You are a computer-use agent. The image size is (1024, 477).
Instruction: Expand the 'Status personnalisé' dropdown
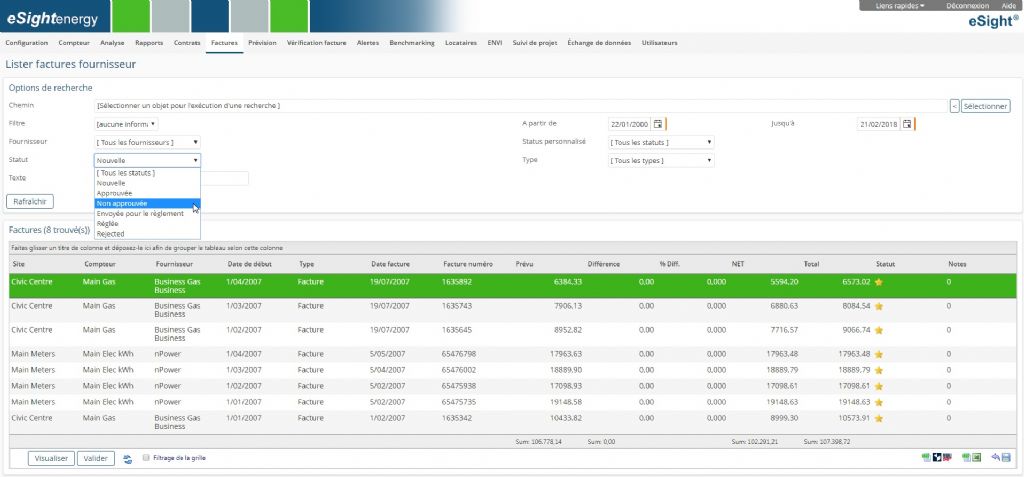pyautogui.click(x=662, y=142)
